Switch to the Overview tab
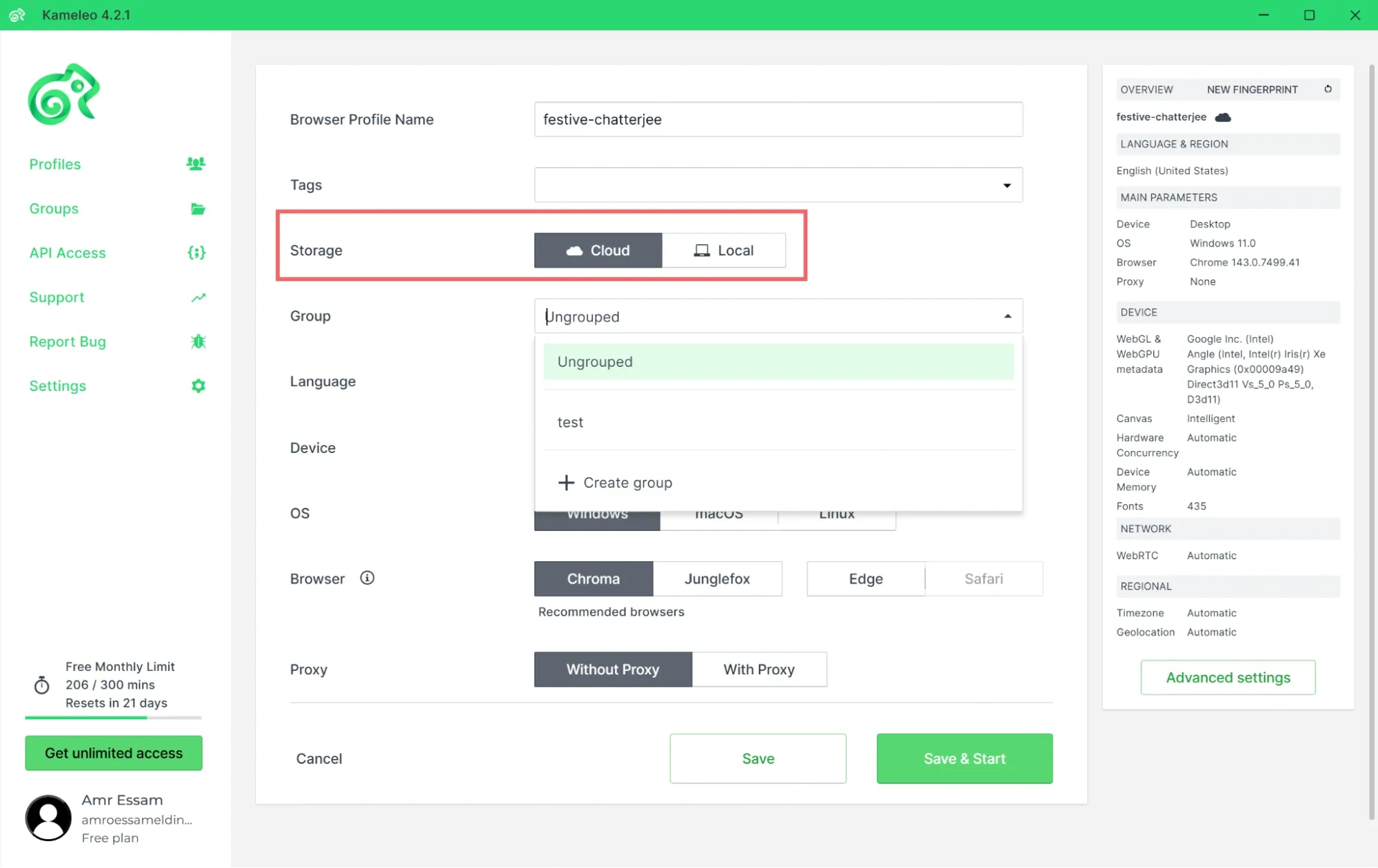1378x868 pixels. coord(1146,89)
